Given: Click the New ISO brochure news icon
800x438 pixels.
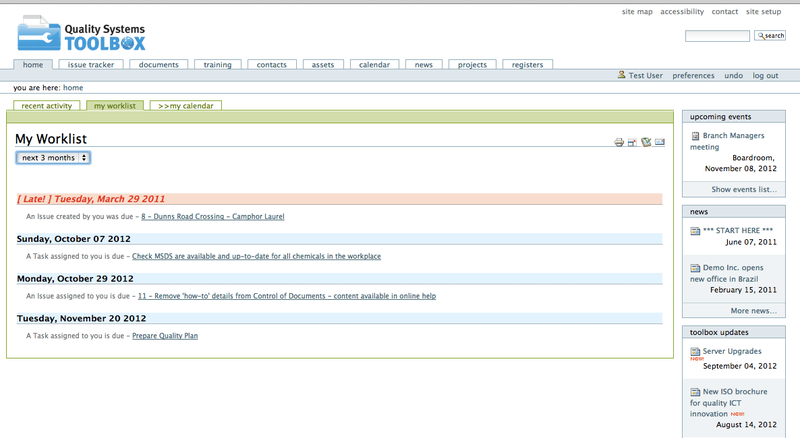Looking at the screenshot, I should (695, 392).
